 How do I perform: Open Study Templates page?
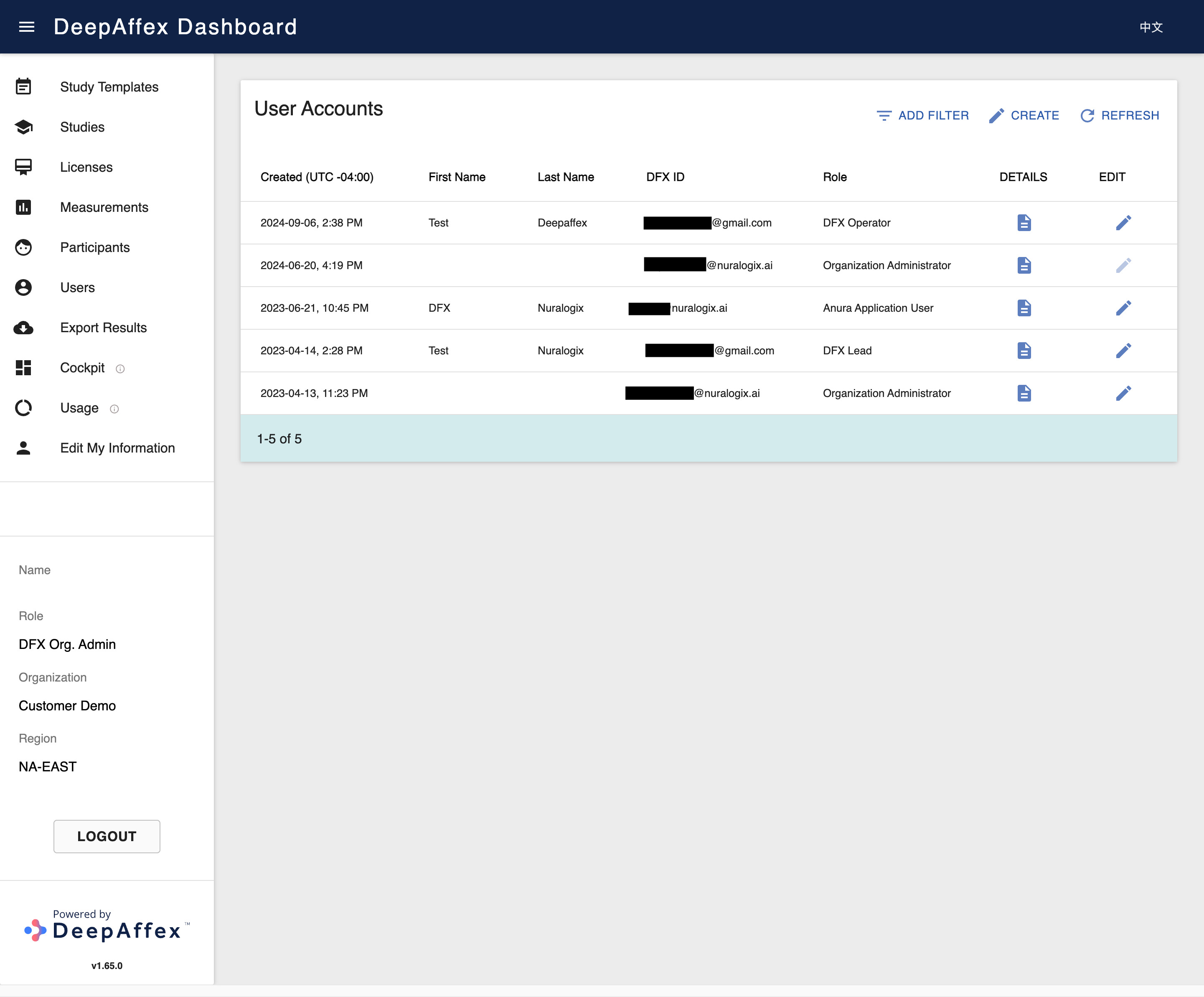[109, 86]
